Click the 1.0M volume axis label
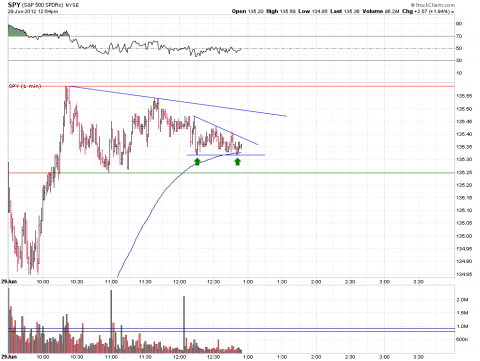Screen dimensions: 480x361 (462, 326)
